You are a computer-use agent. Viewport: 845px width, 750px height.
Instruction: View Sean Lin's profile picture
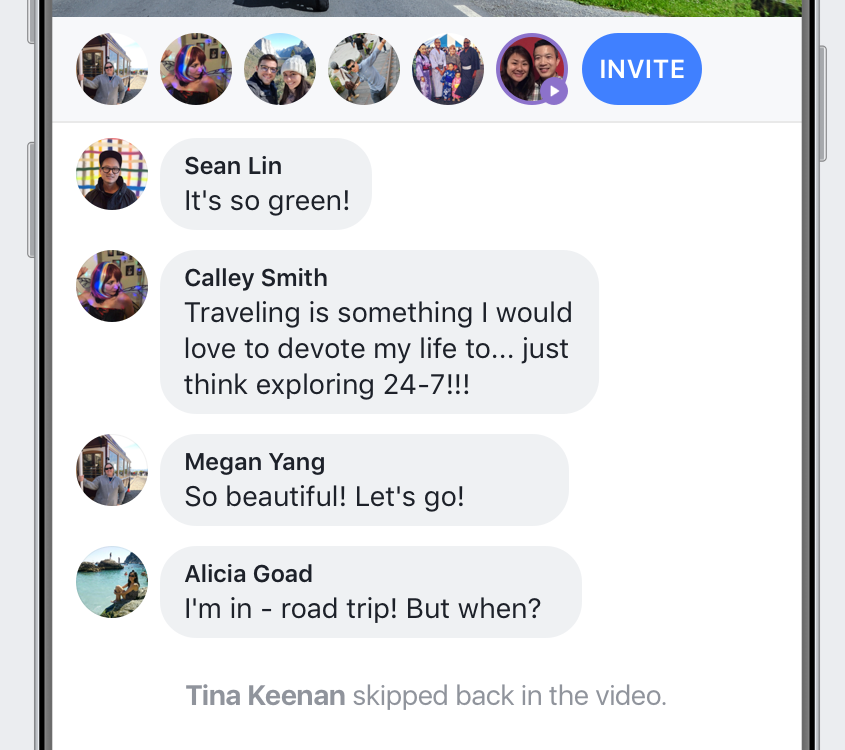112,174
